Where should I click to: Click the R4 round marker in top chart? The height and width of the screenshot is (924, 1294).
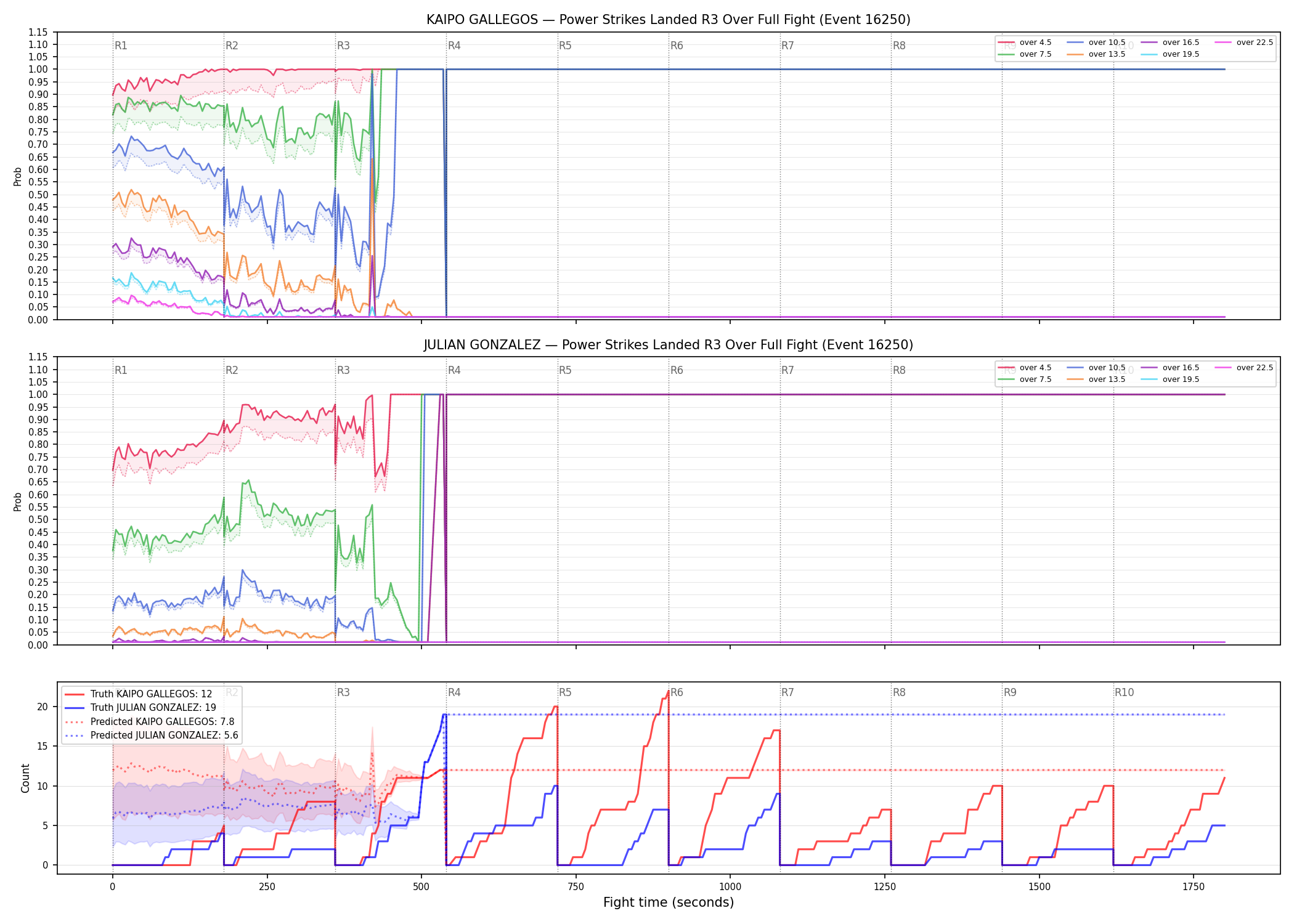click(454, 46)
